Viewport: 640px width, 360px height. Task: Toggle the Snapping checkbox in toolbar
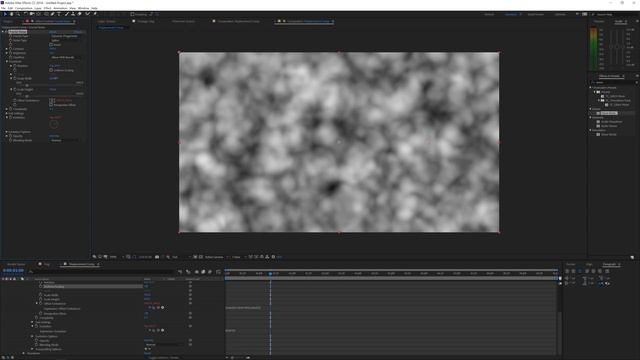(132, 14)
